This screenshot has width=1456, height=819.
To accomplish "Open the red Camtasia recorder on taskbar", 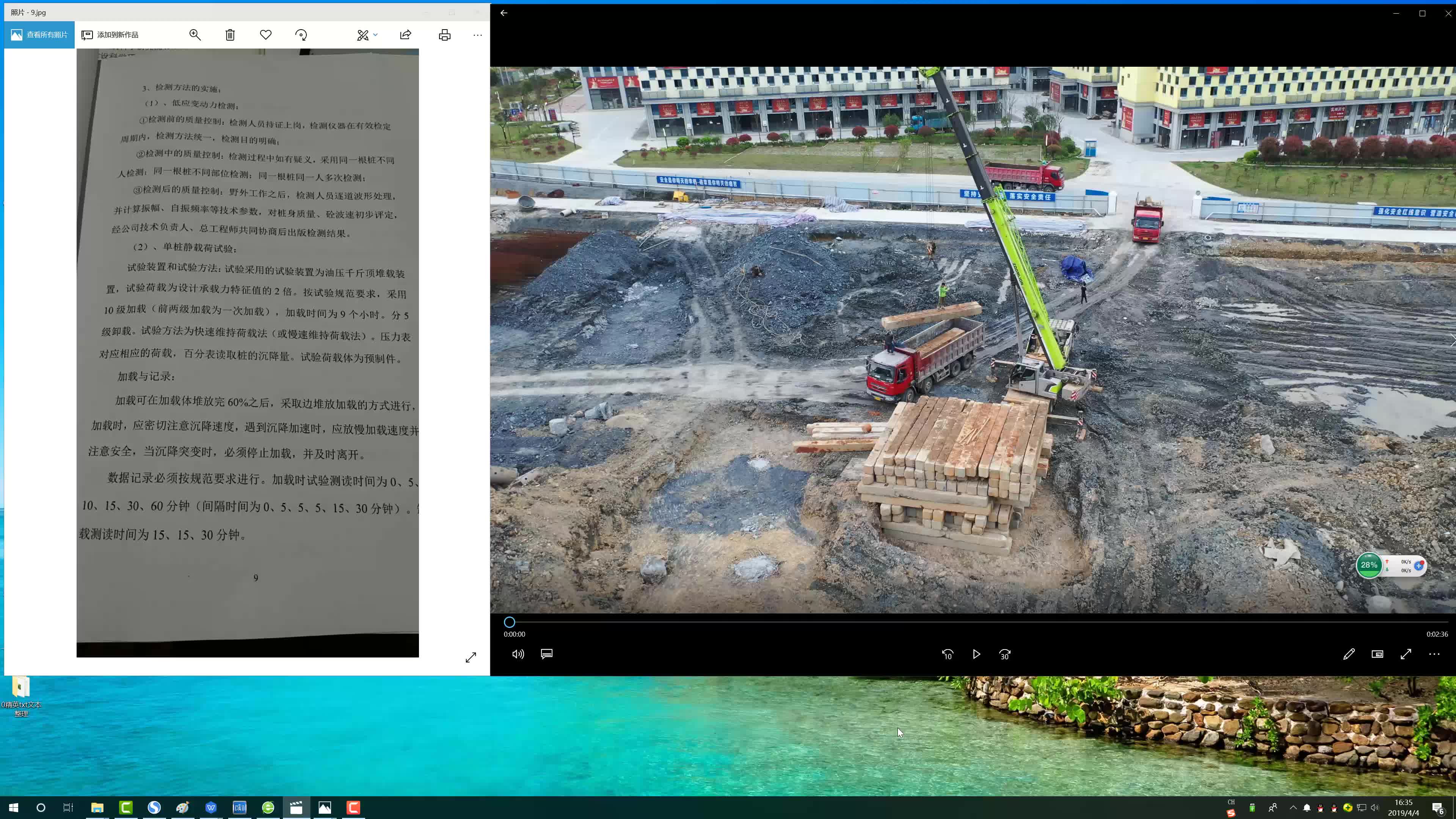I will pos(353,807).
